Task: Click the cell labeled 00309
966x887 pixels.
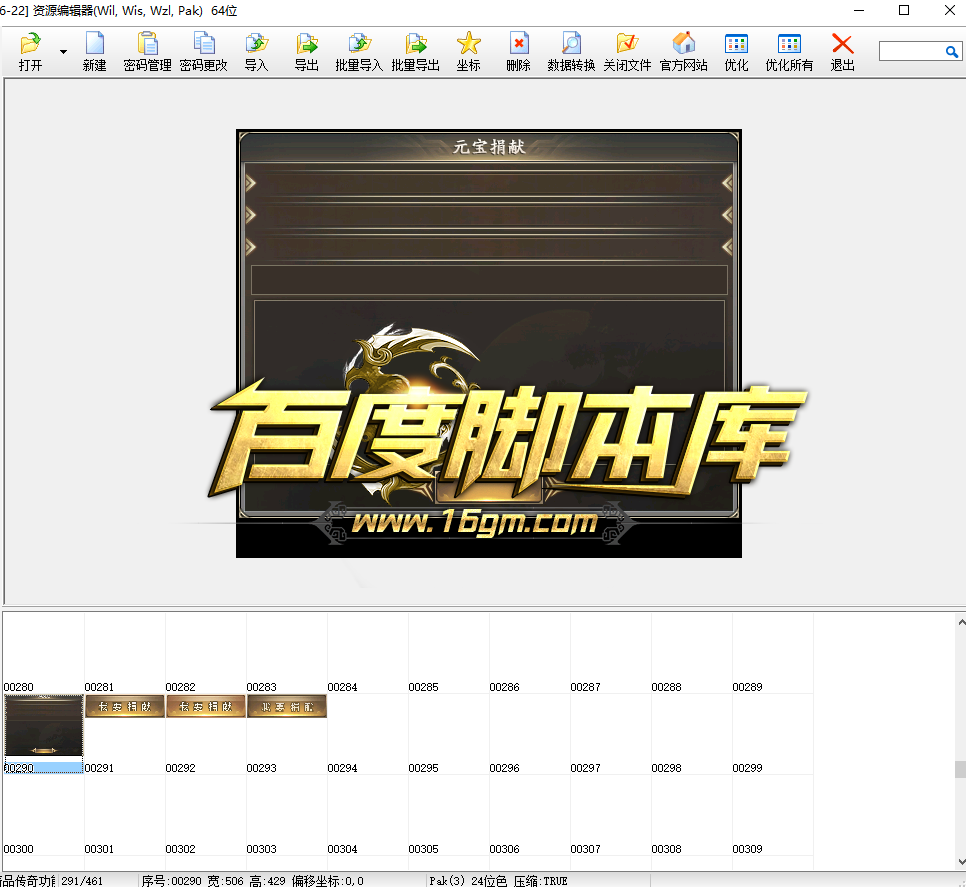Action: tap(773, 815)
